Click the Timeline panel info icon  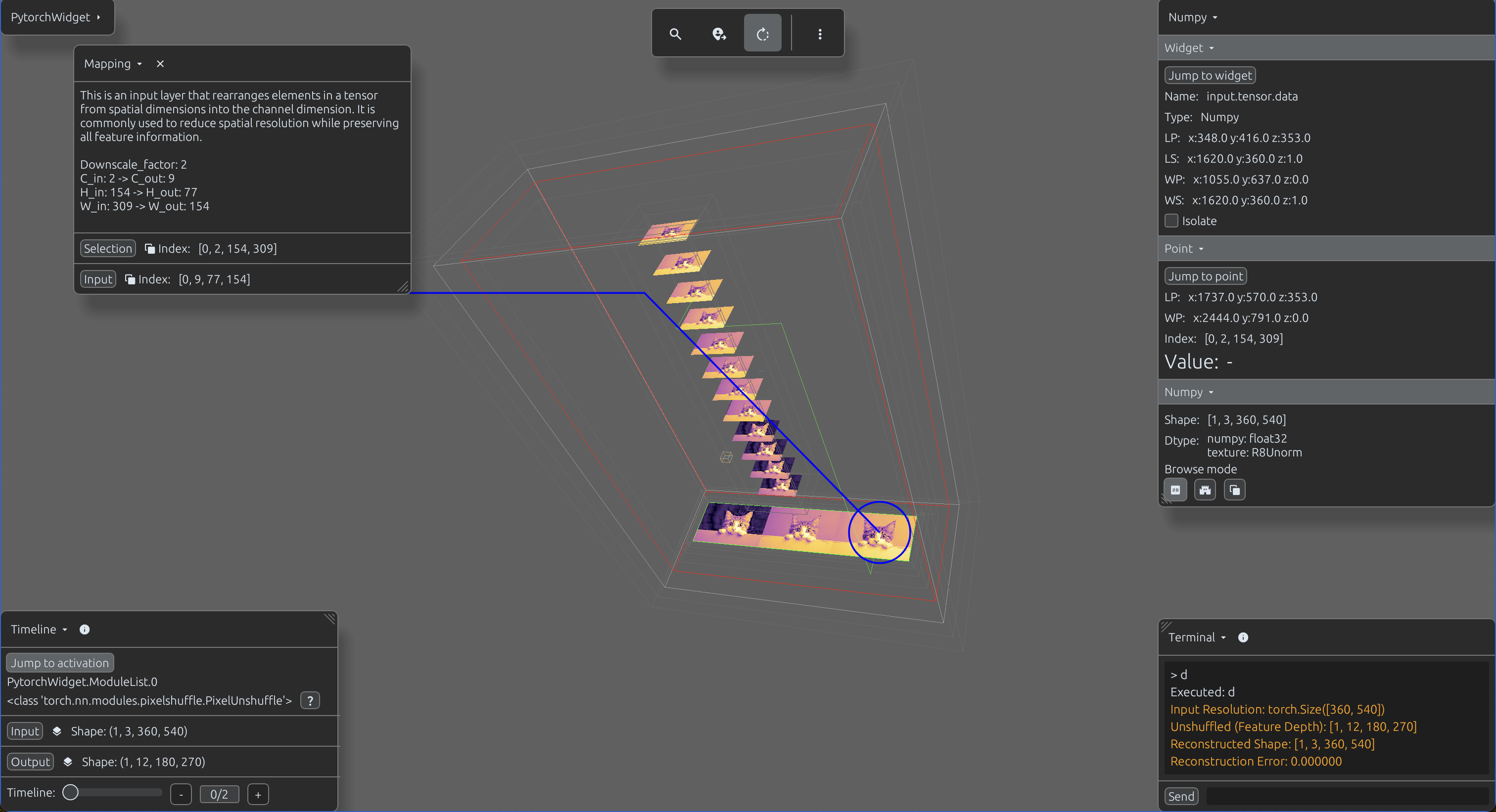click(x=84, y=629)
